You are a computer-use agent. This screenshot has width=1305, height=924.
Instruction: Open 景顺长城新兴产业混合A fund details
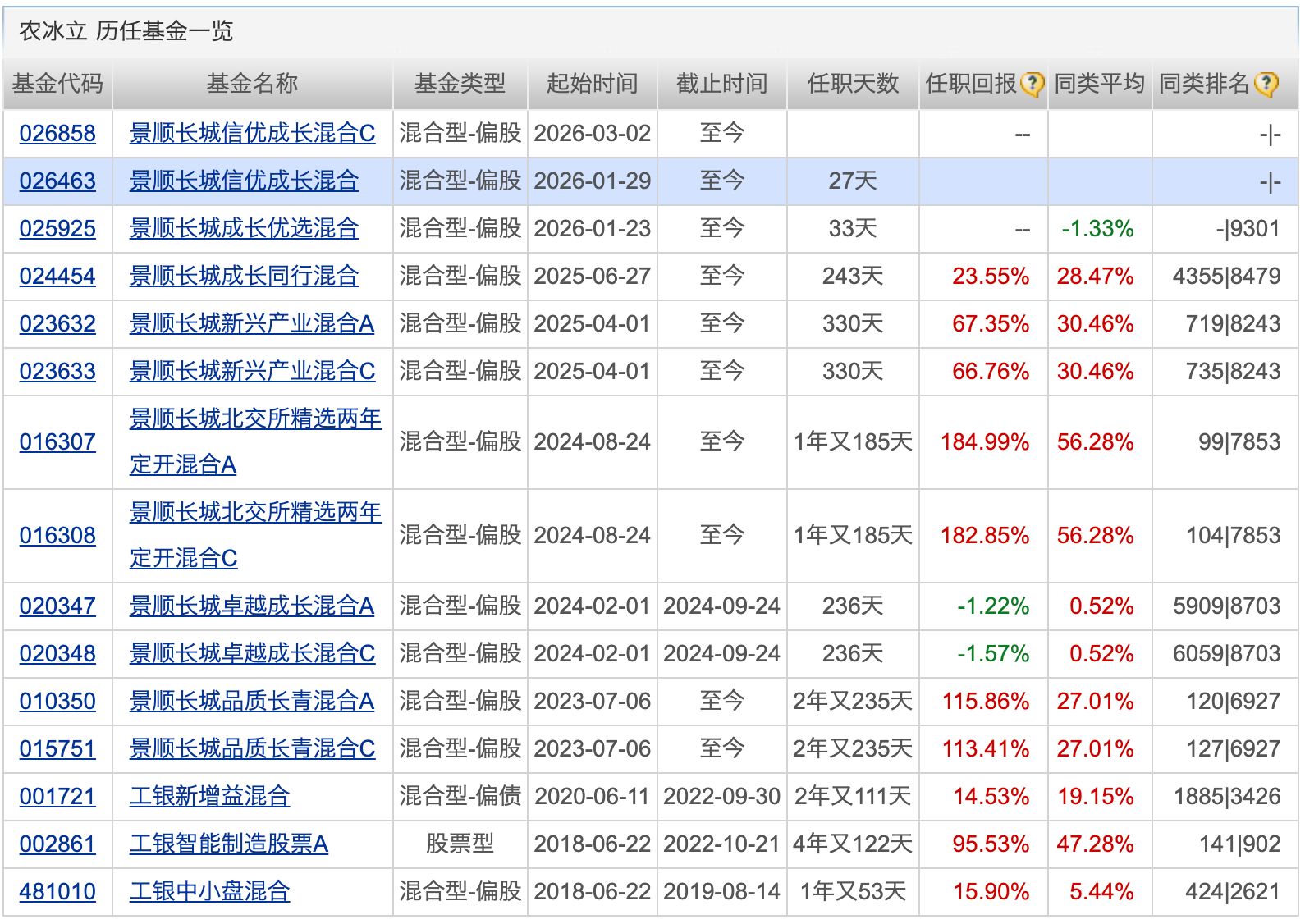(x=251, y=323)
